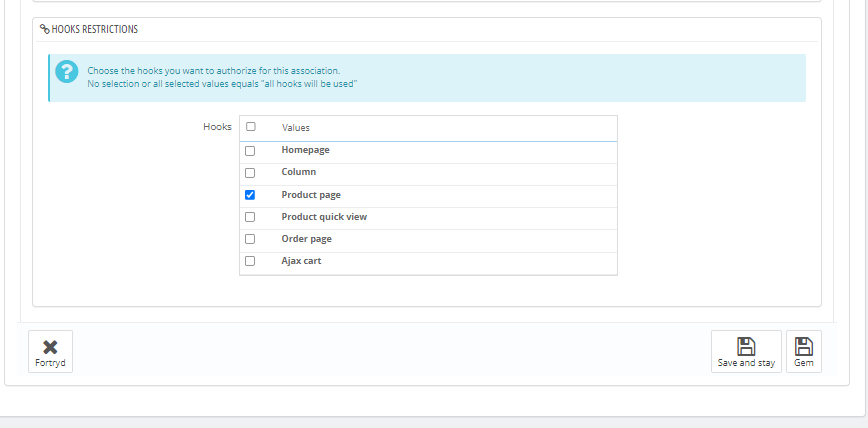Click the Fortryd cancel X icon

pyautogui.click(x=50, y=346)
